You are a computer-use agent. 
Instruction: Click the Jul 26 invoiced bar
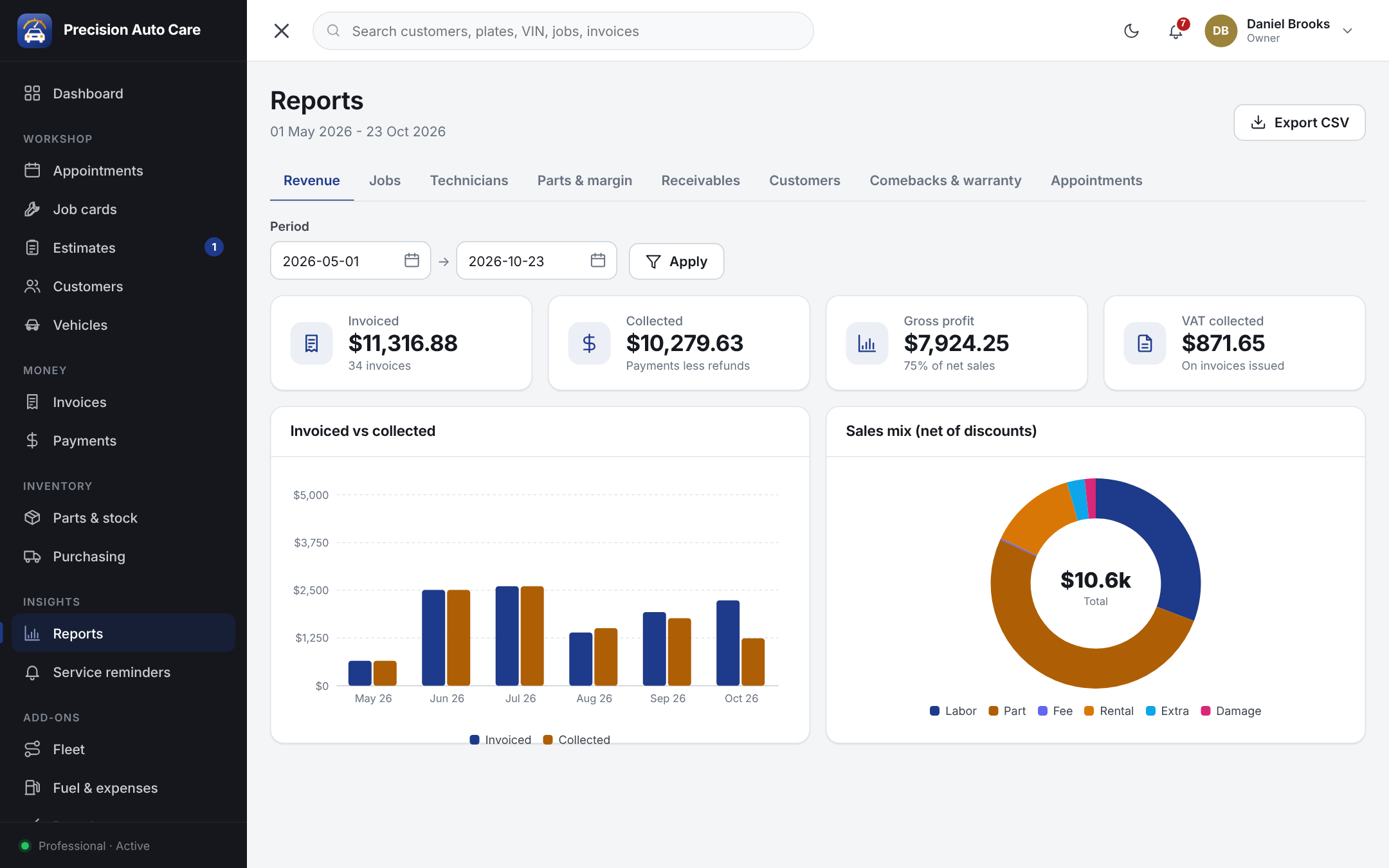pyautogui.click(x=507, y=636)
